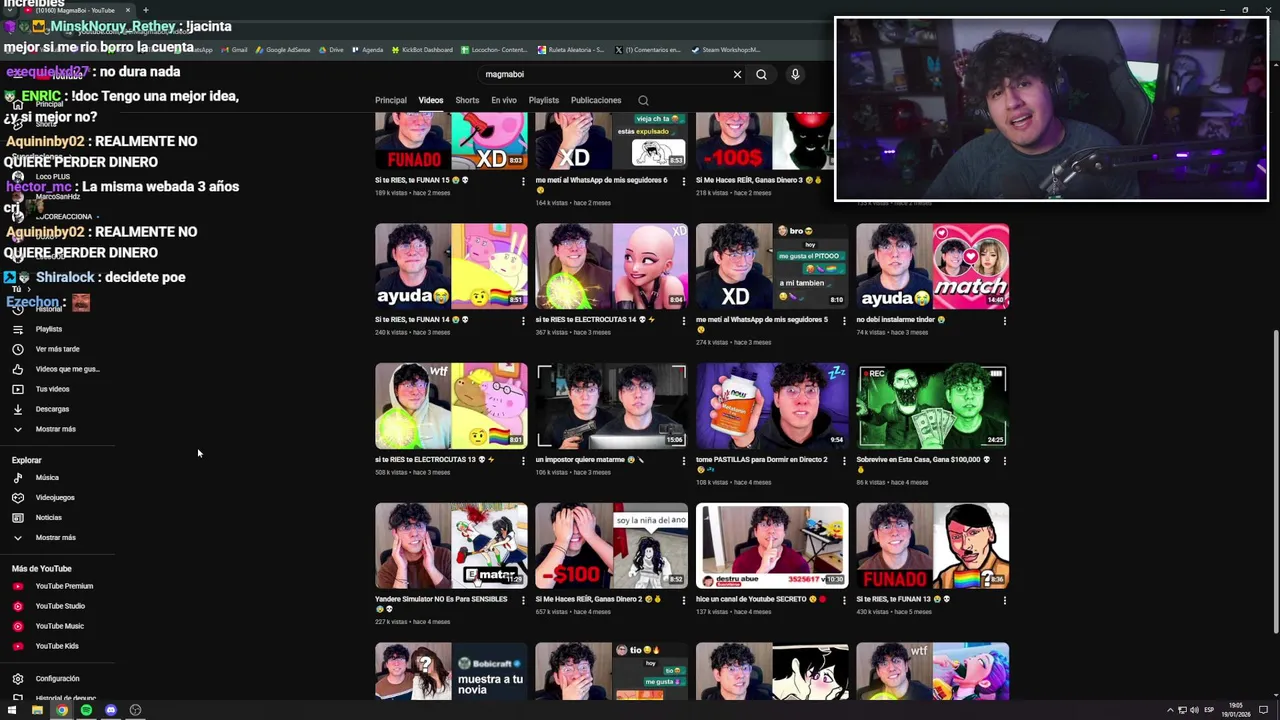The image size is (1280, 720).
Task: Play 'Si Me Haces REÍR, Ganas Dinero 2' thumbnail
Action: point(611,546)
